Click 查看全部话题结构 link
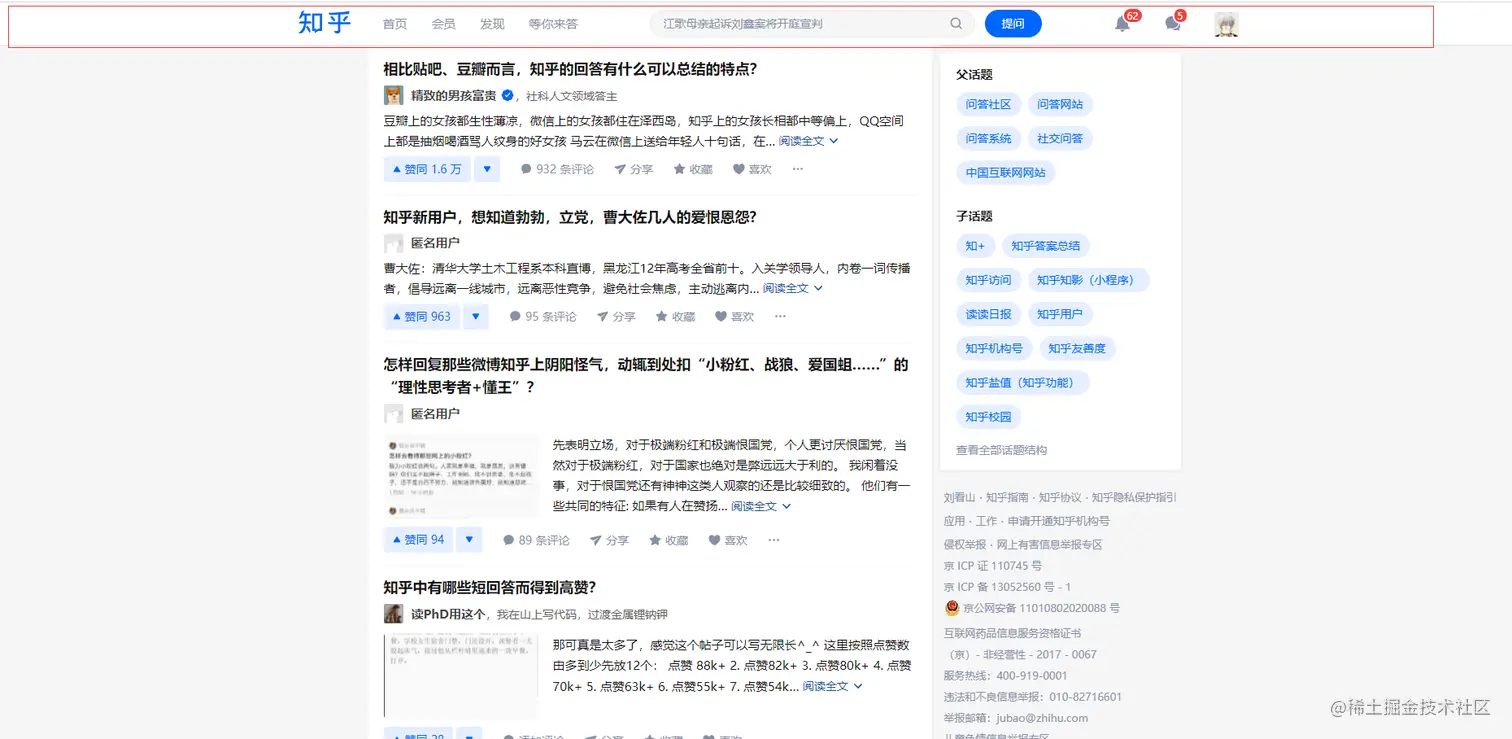The width and height of the screenshot is (1512, 739). point(1001,450)
